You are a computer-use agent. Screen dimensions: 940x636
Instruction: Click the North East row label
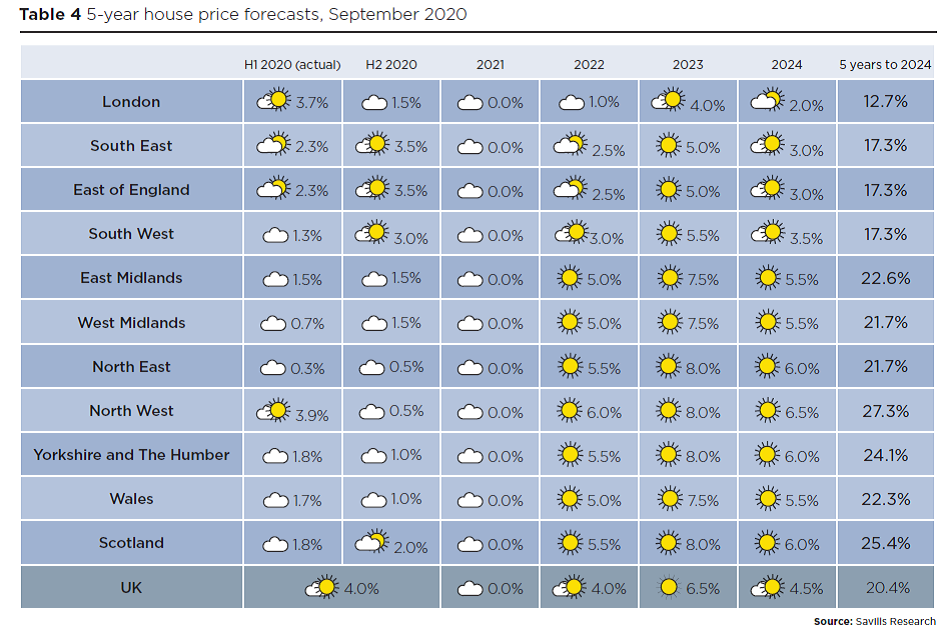pyautogui.click(x=131, y=367)
